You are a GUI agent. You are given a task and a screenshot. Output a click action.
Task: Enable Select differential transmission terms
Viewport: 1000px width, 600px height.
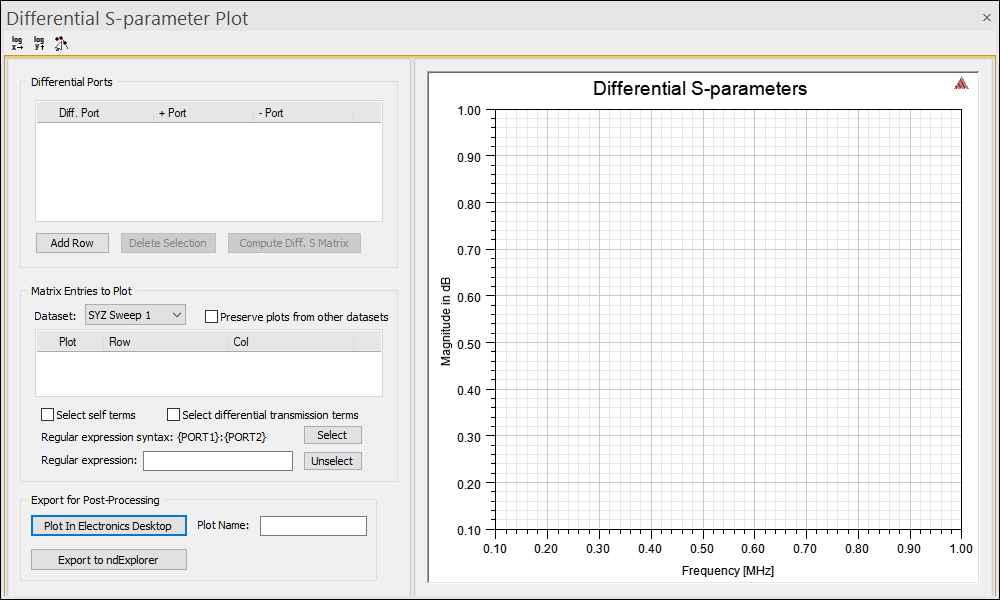(x=173, y=414)
